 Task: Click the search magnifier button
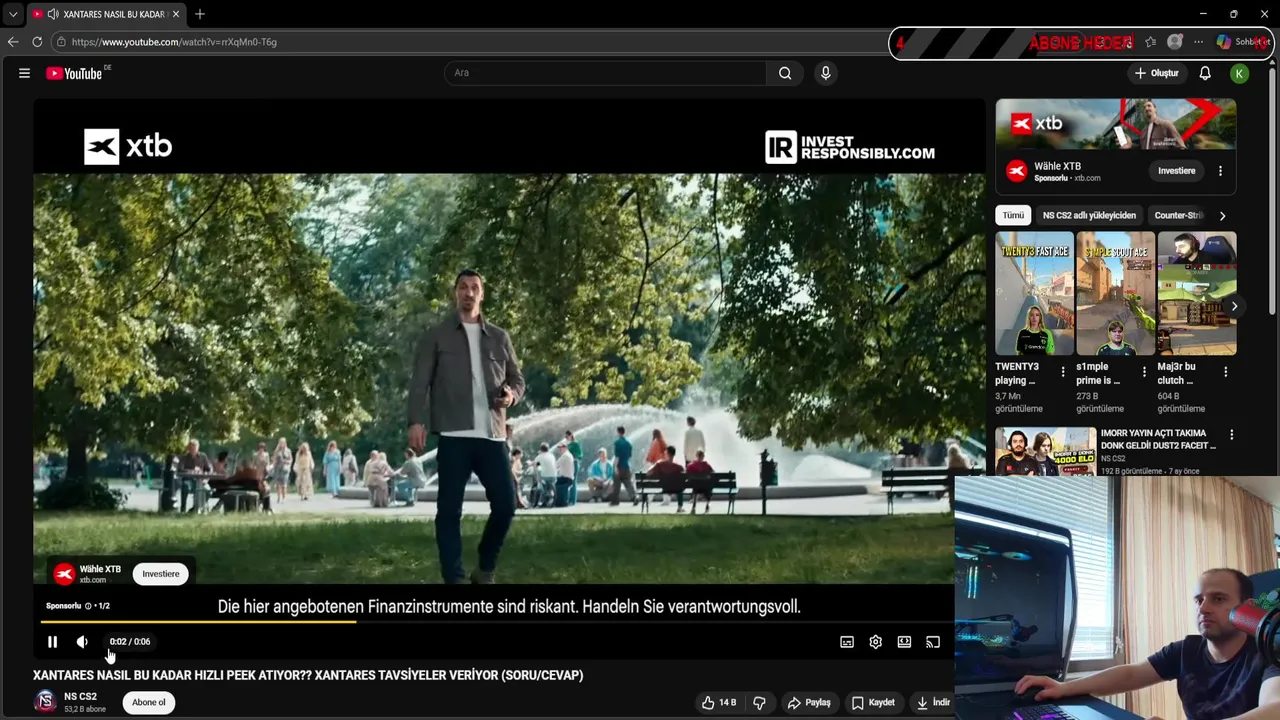point(785,73)
